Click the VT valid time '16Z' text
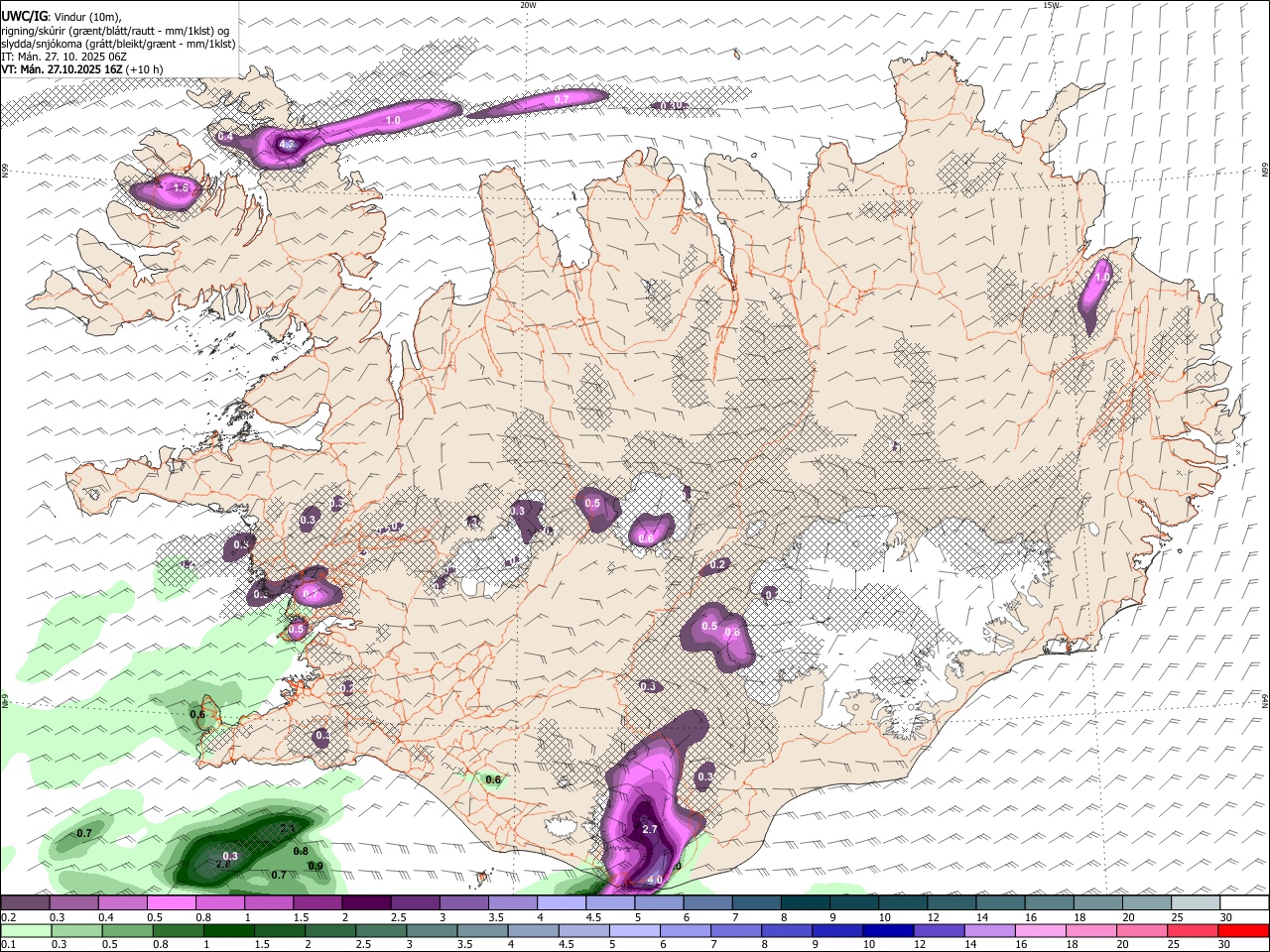Screen dimensions: 1270x952 pos(62,69)
